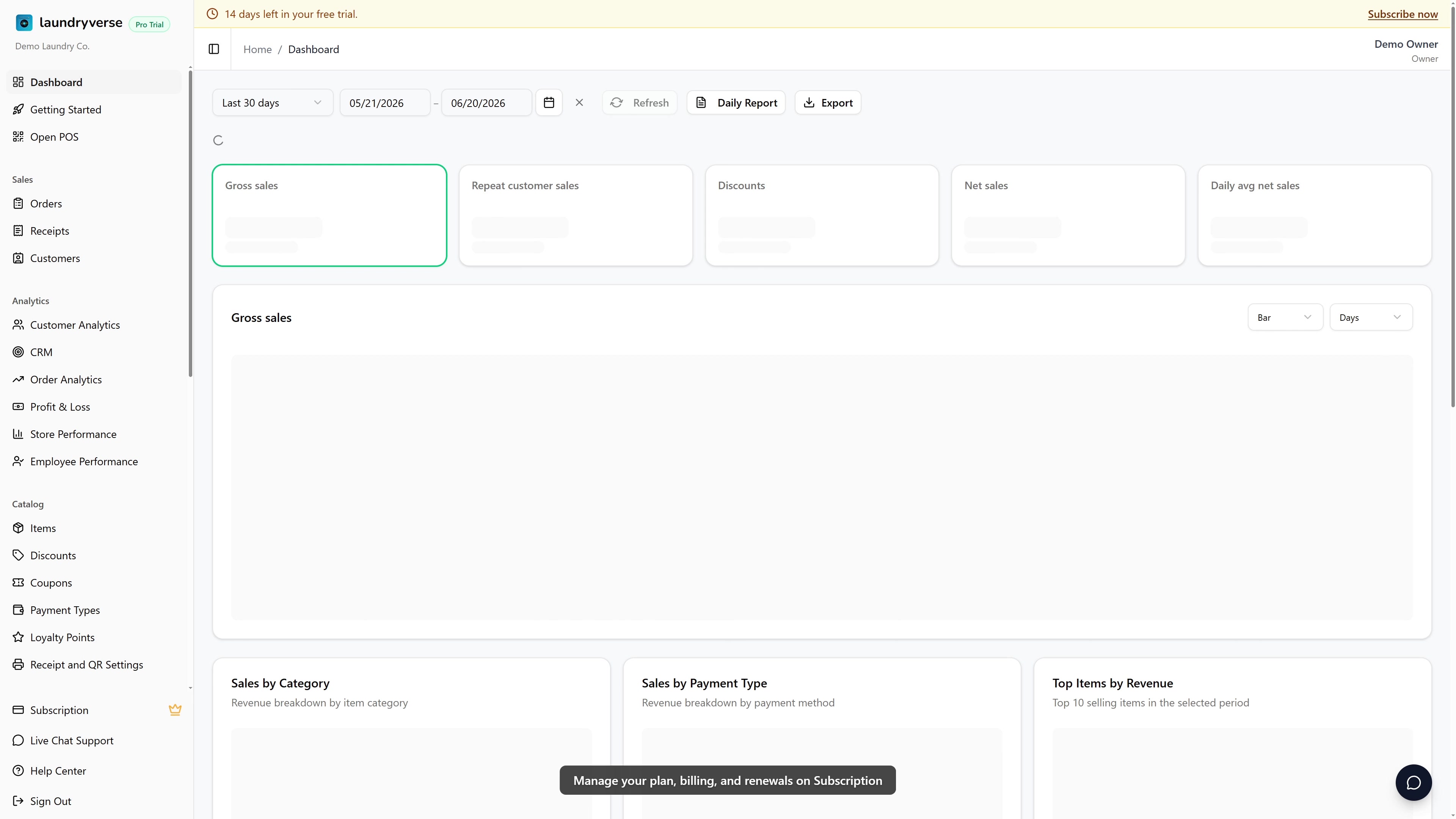Go to Getting Started page
This screenshot has height=819, width=1456.
[94, 109]
